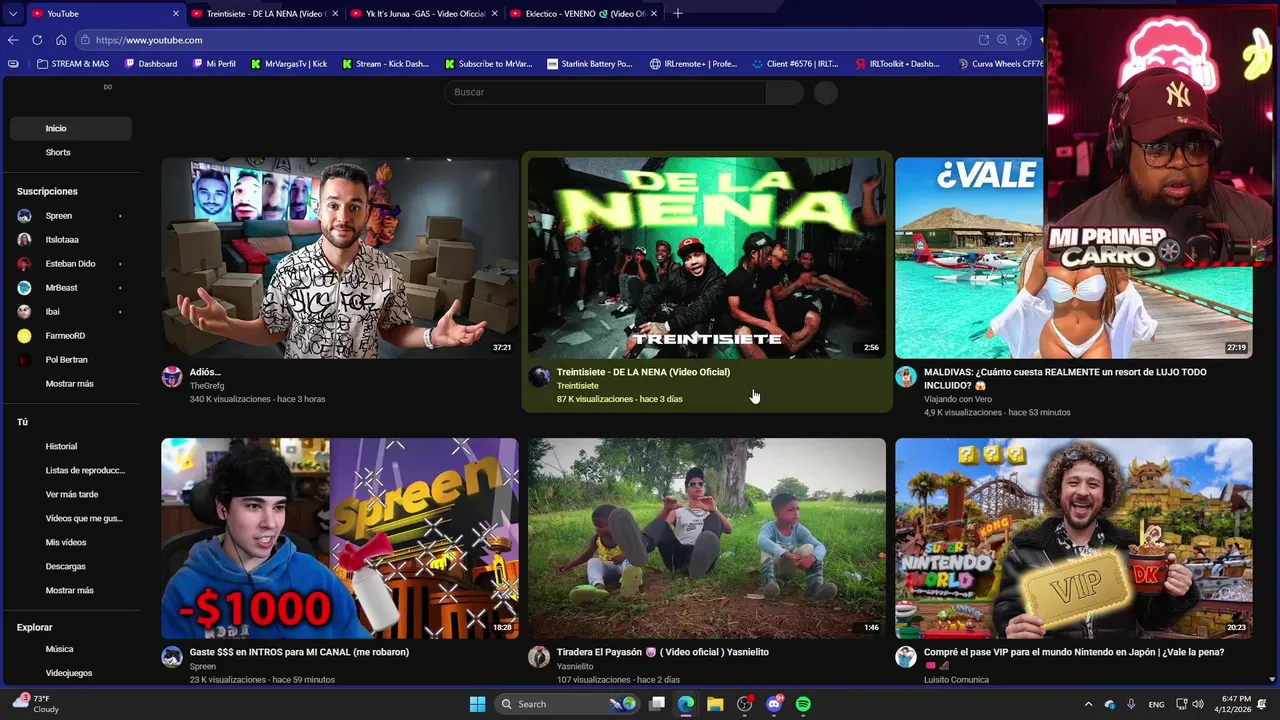Open the IRLremote+ bookmark

693,64
